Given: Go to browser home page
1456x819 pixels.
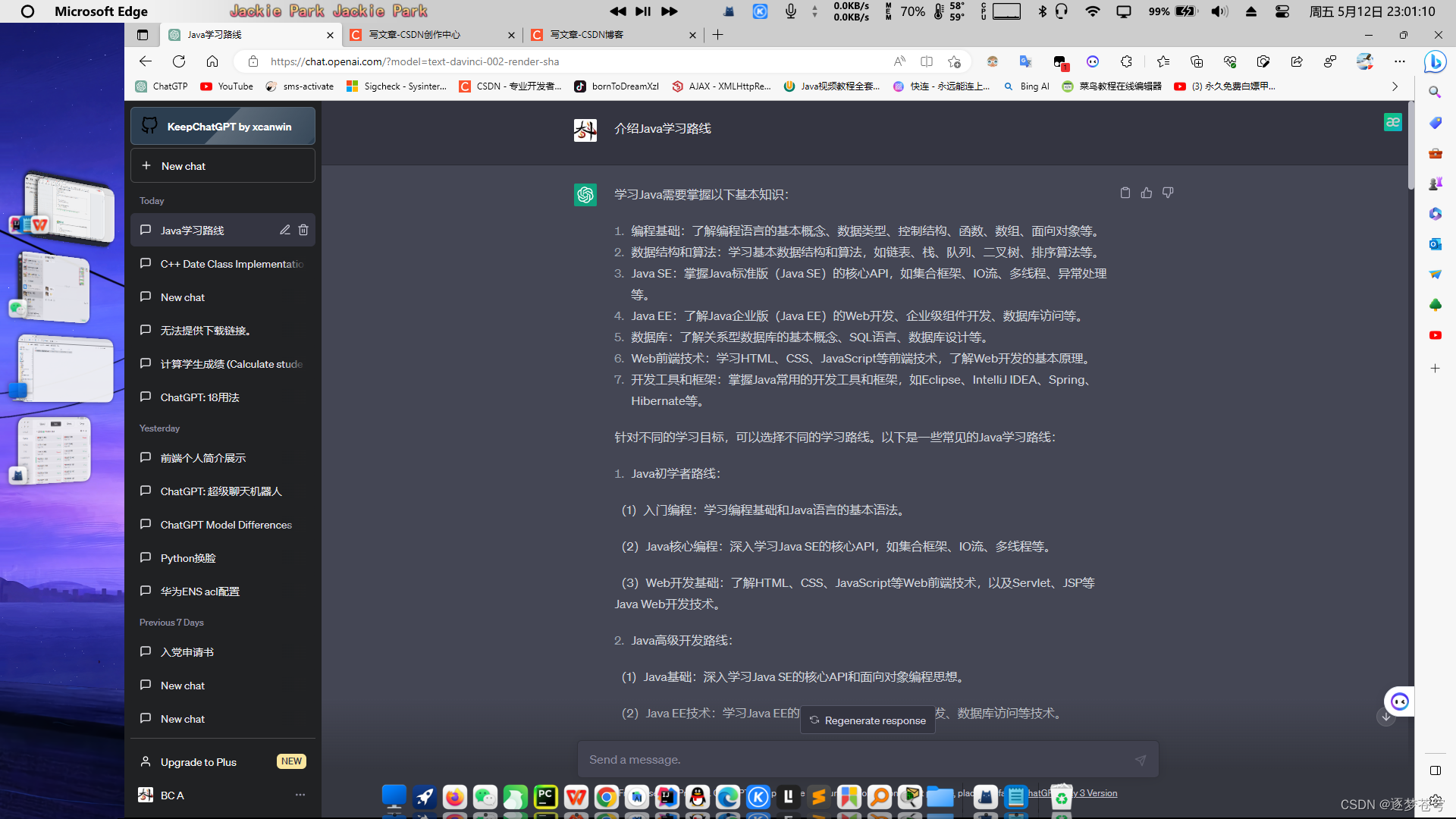Looking at the screenshot, I should click(212, 61).
